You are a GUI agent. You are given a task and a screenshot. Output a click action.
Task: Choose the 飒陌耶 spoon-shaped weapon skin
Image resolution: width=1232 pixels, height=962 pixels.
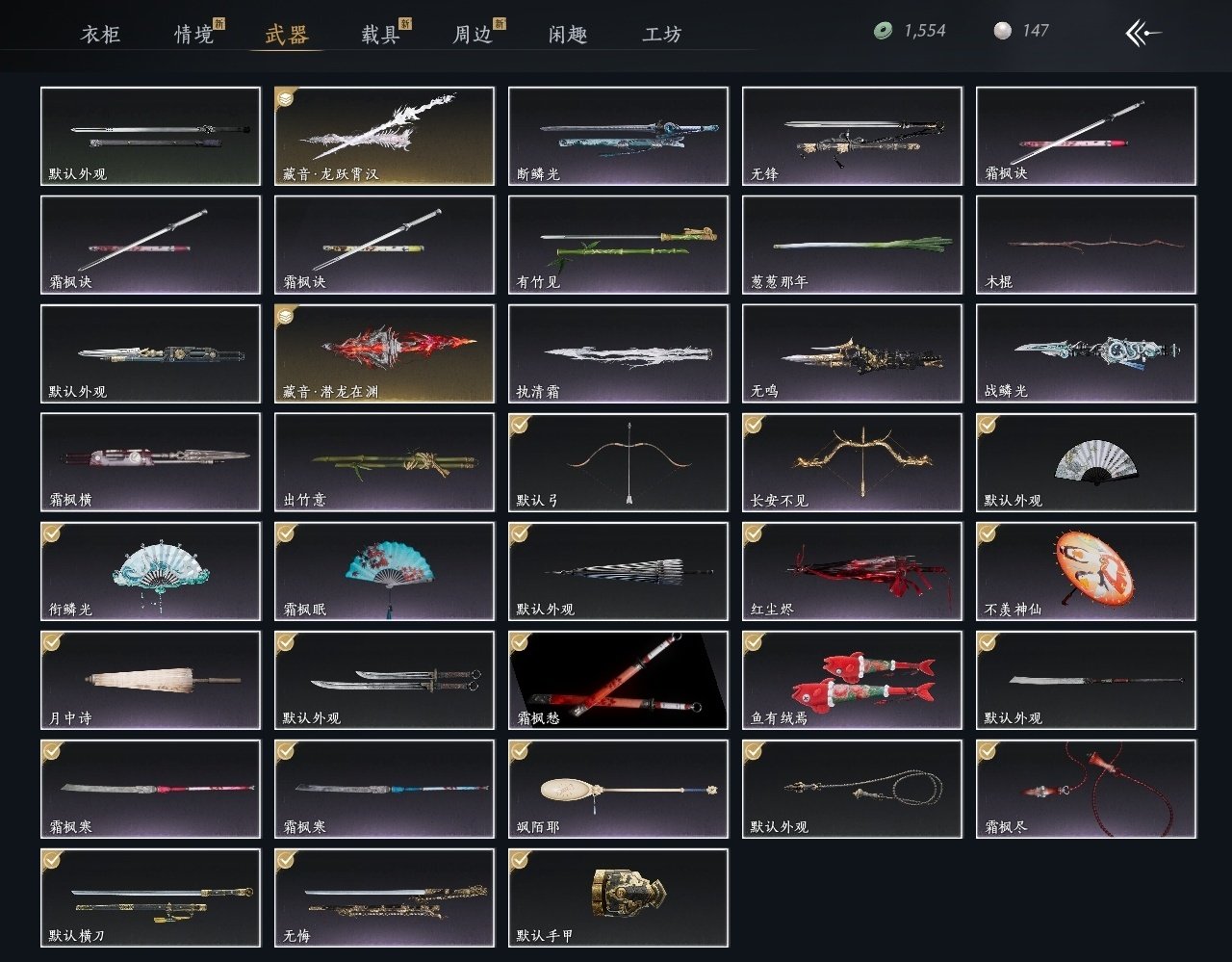pos(618,789)
